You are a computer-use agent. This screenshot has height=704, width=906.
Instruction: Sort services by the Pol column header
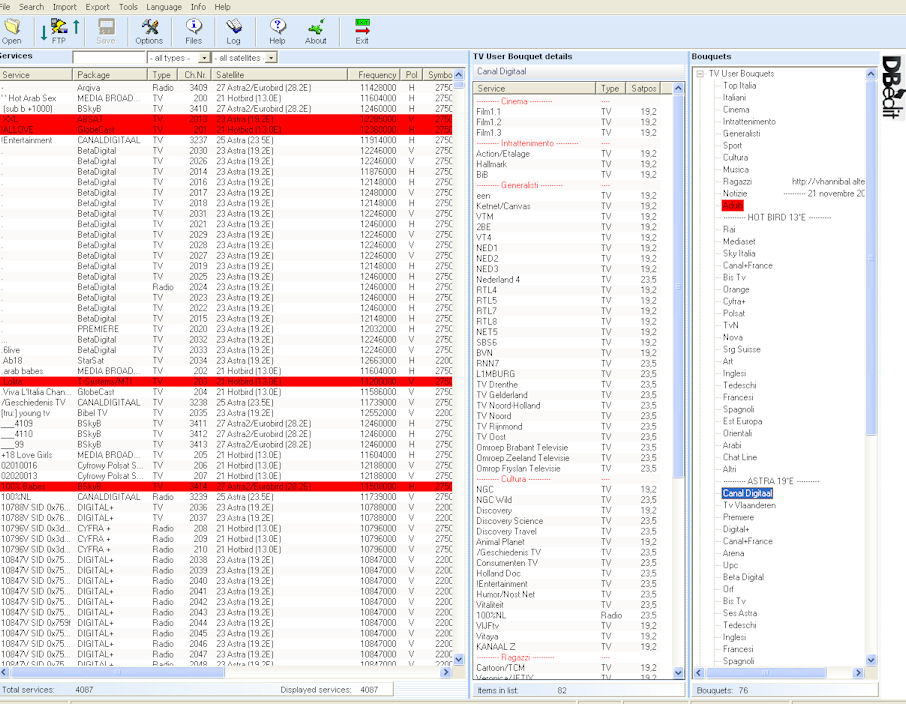tap(411, 75)
